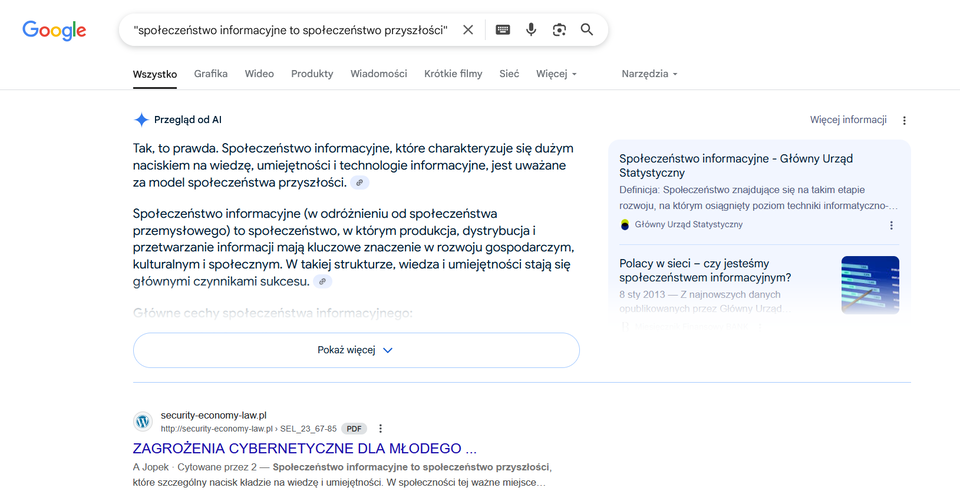Image resolution: width=960 pixels, height=491 pixels.
Task: Open the Krótkie filmy tab
Action: click(453, 73)
